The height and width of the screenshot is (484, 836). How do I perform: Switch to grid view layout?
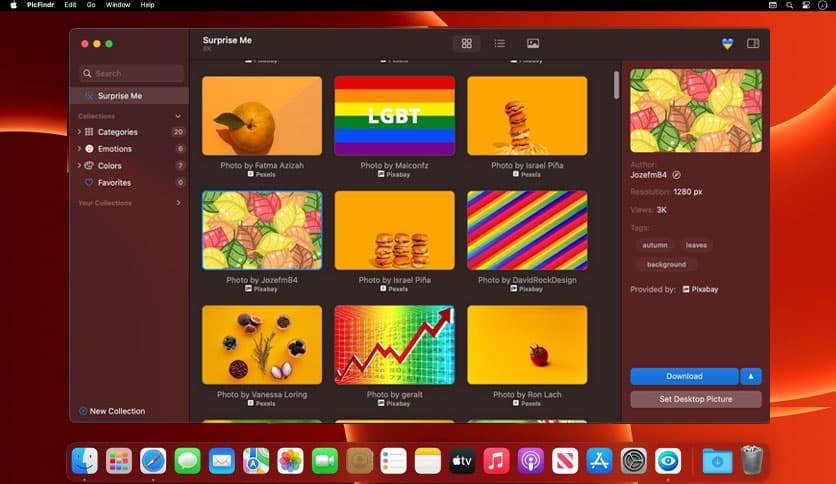[x=467, y=44]
